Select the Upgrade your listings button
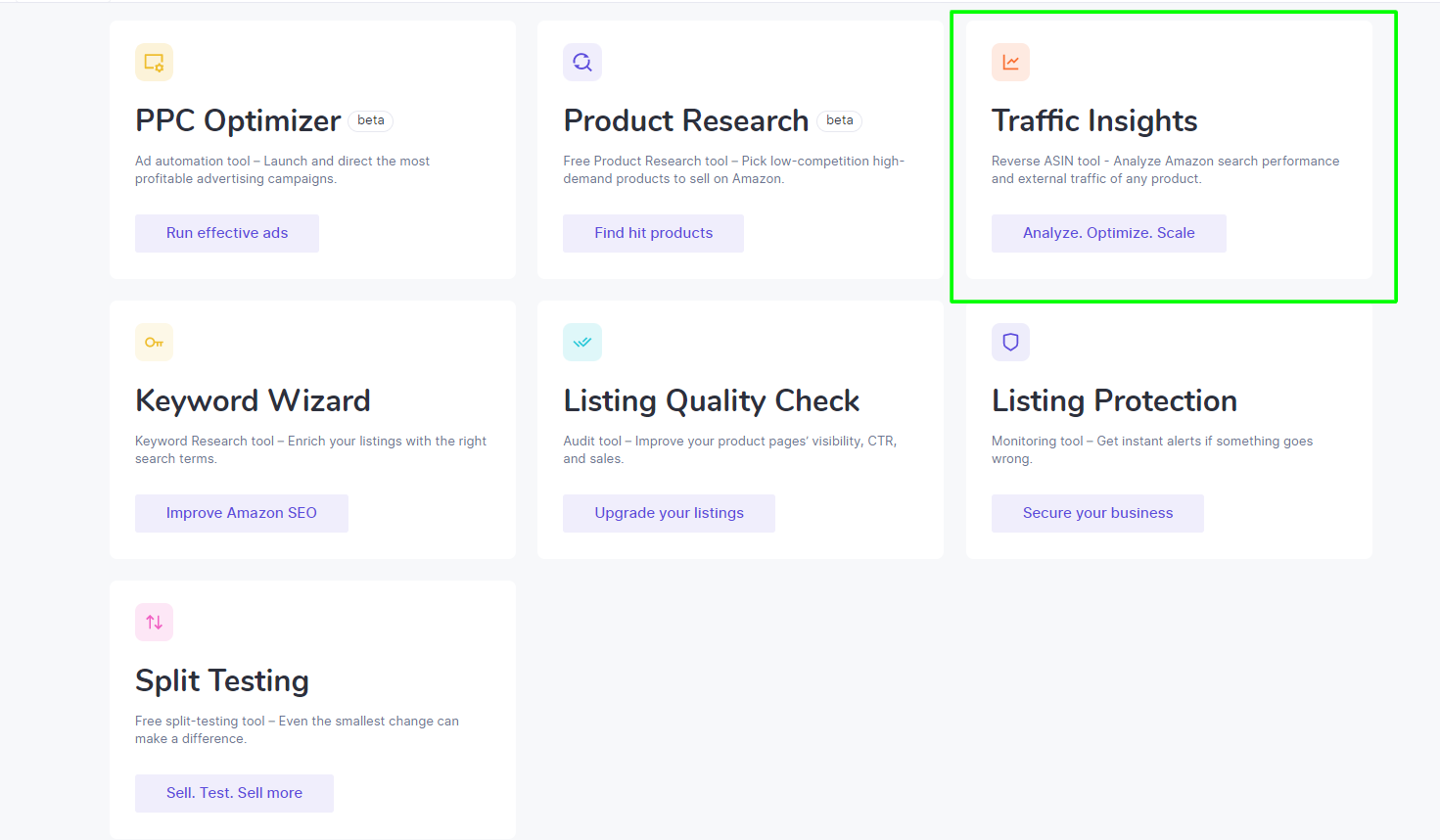 click(x=669, y=513)
